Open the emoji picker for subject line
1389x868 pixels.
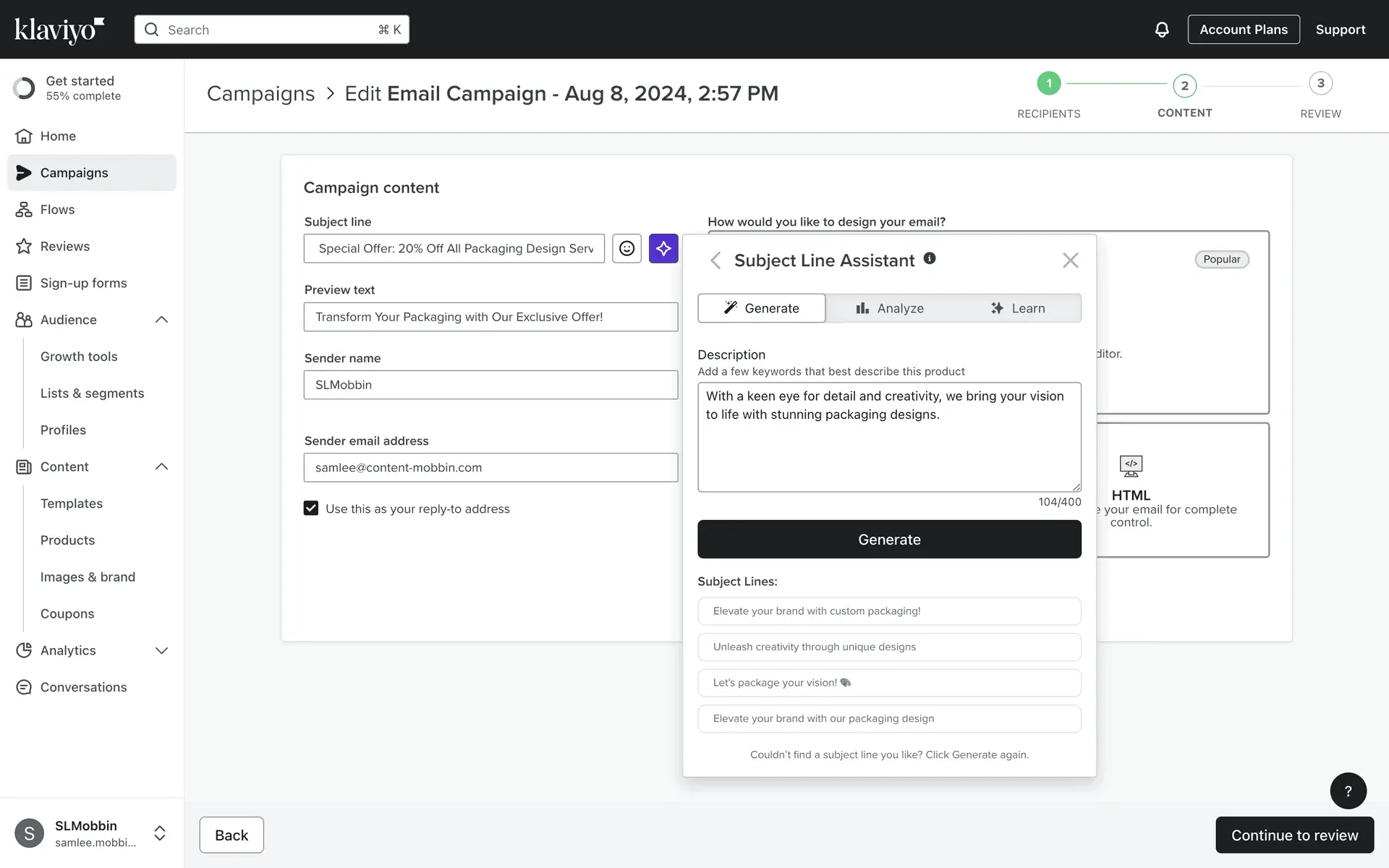coord(626,248)
